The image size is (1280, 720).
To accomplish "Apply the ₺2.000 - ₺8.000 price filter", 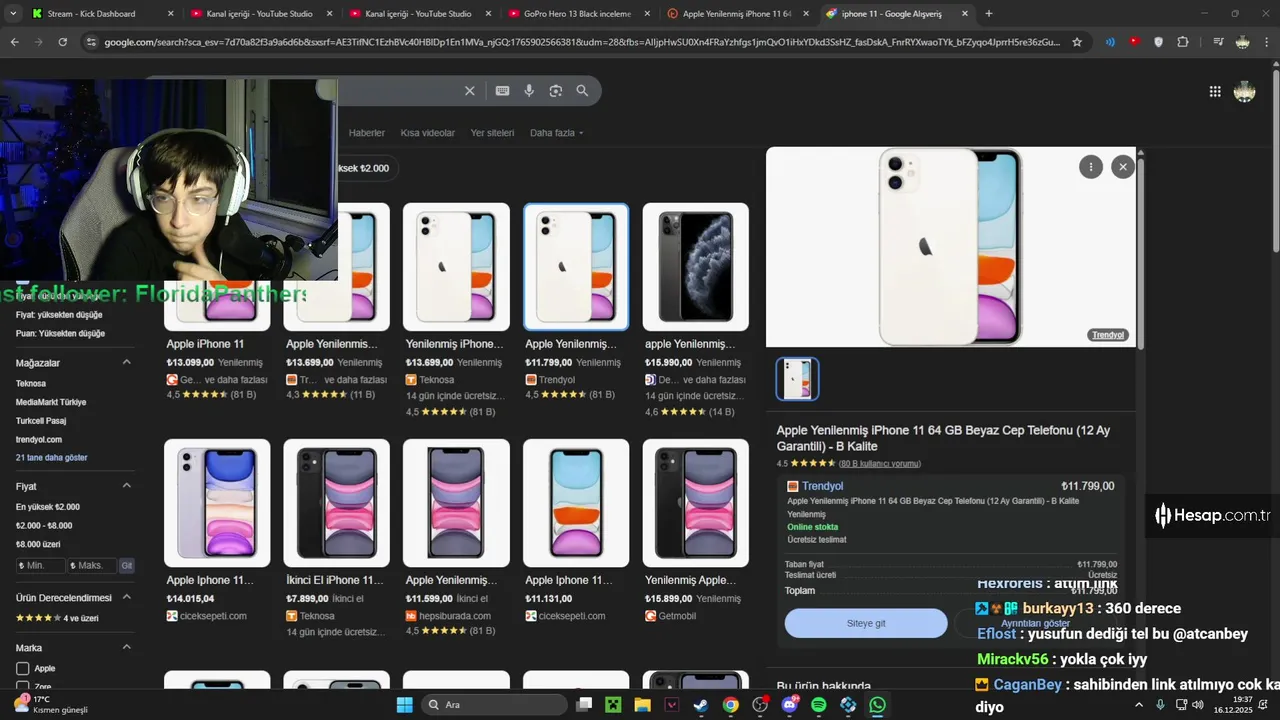I will pyautogui.click(x=44, y=526).
